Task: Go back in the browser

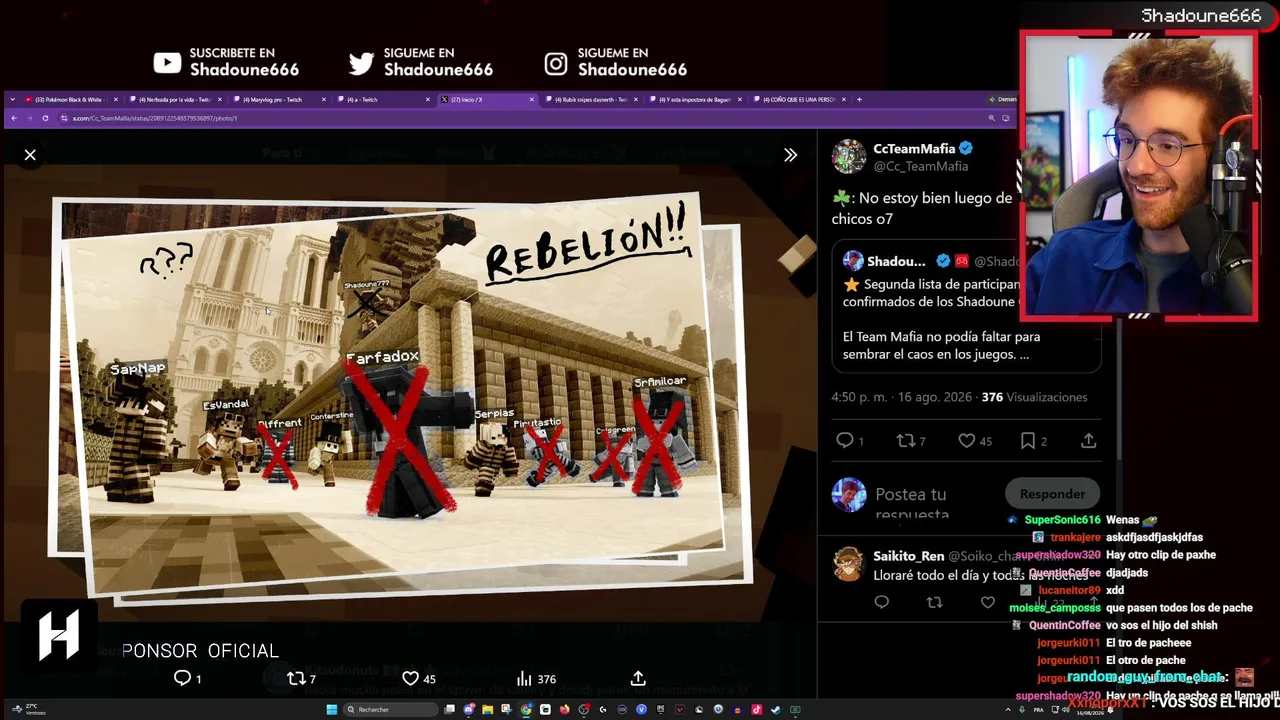Action: (14, 118)
